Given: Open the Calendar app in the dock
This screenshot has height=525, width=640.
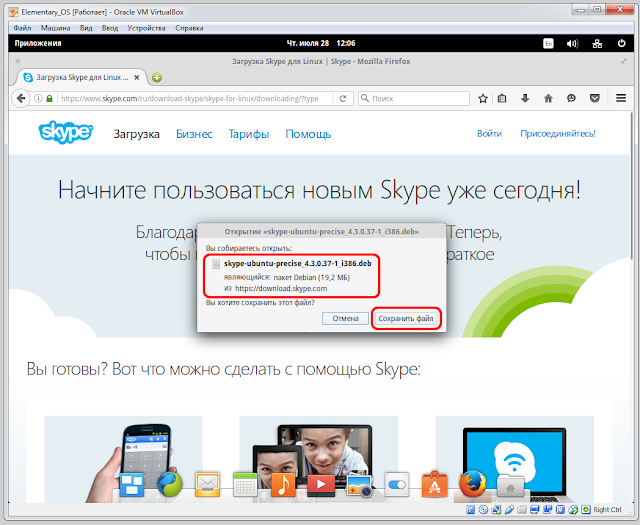Looking at the screenshot, I should pos(245,485).
